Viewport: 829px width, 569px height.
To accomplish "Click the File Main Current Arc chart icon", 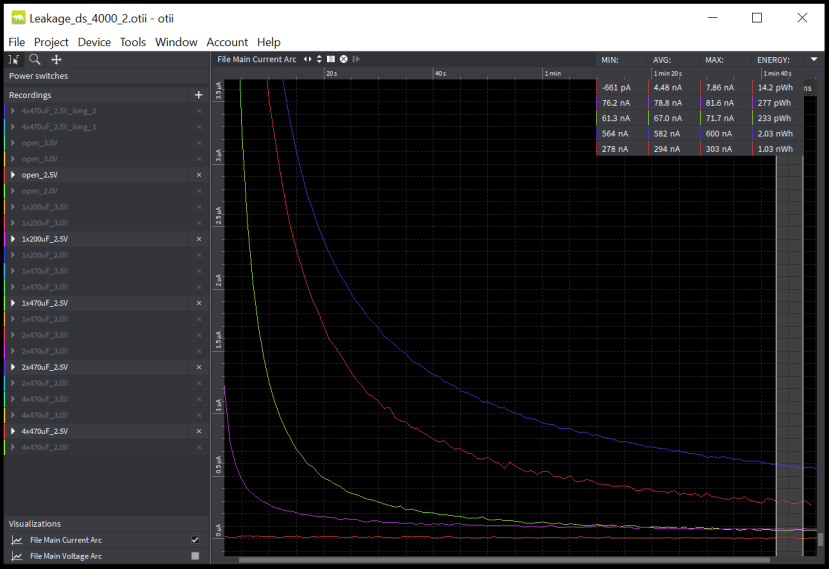I will [x=17, y=540].
